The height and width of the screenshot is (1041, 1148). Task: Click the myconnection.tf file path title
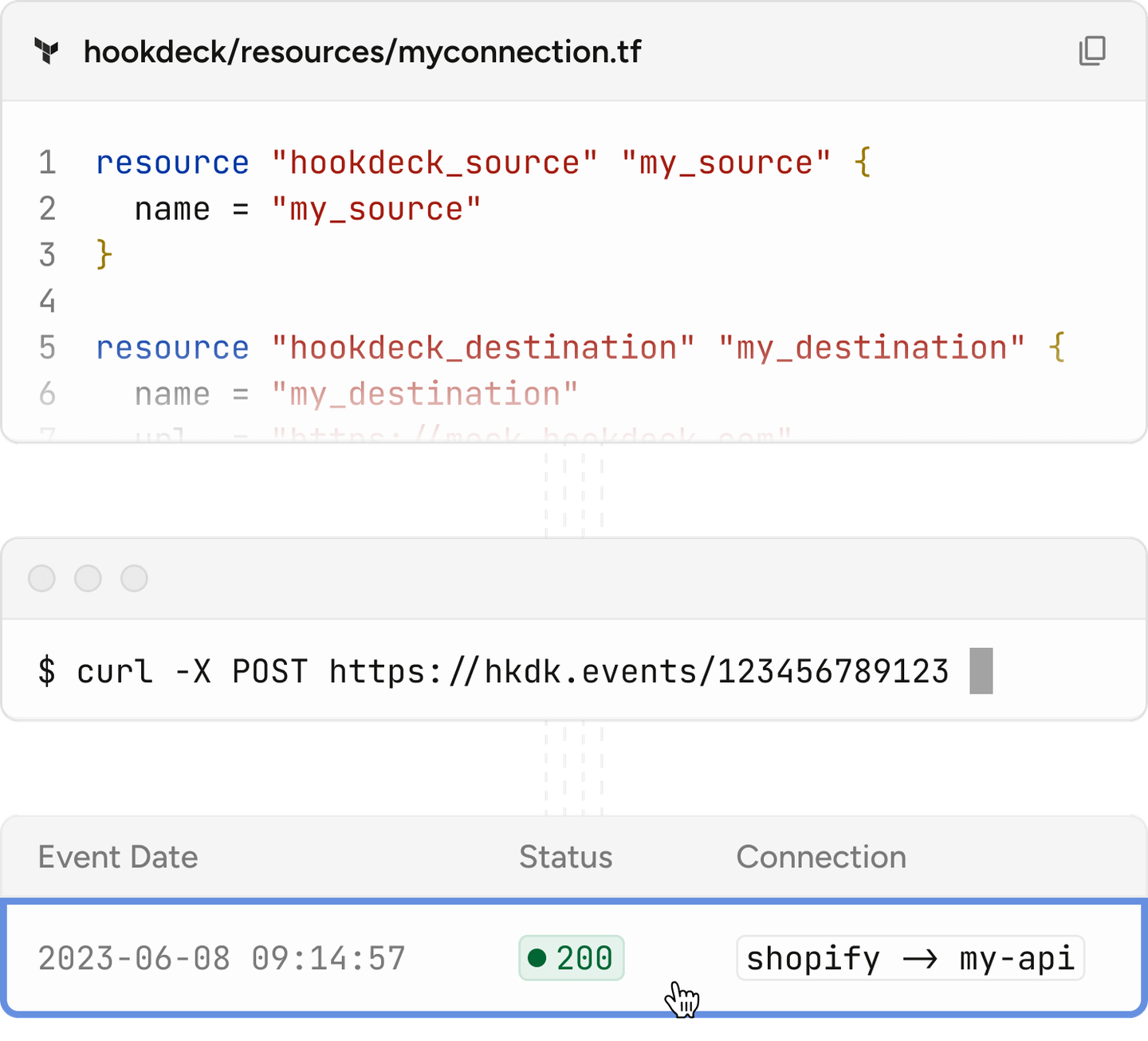pyautogui.click(x=362, y=52)
